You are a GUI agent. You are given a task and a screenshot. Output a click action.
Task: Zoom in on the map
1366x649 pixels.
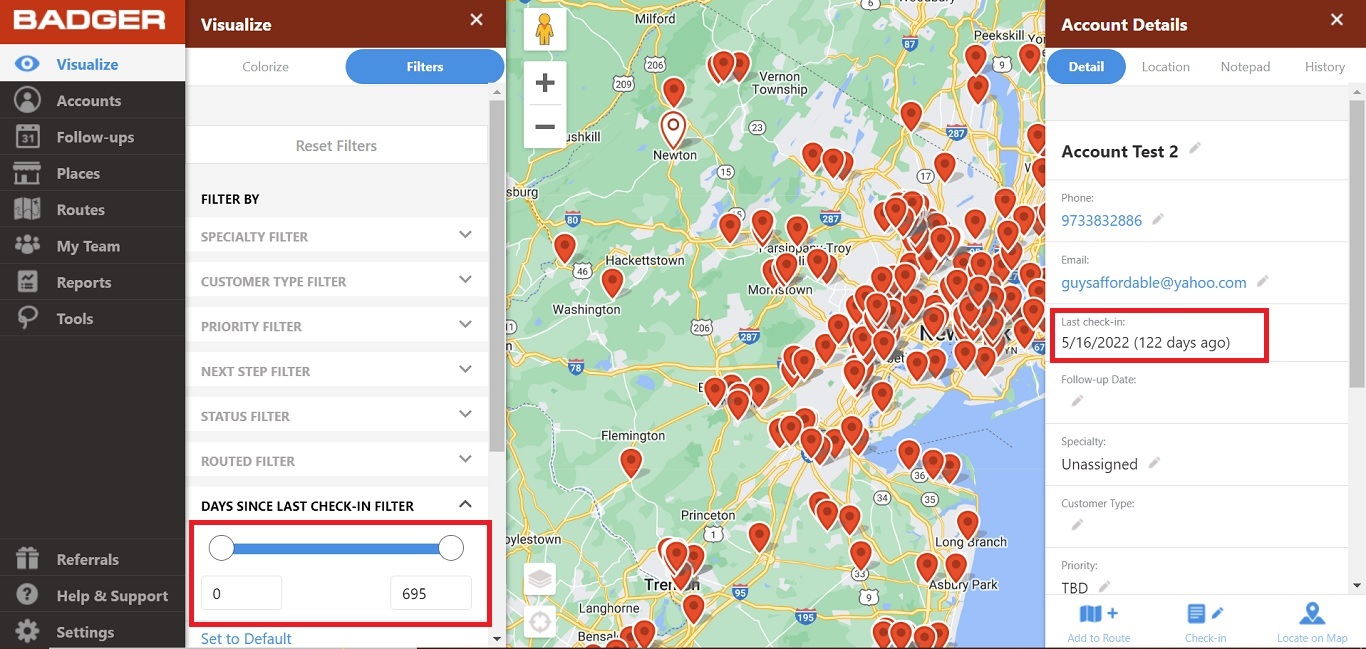(545, 83)
